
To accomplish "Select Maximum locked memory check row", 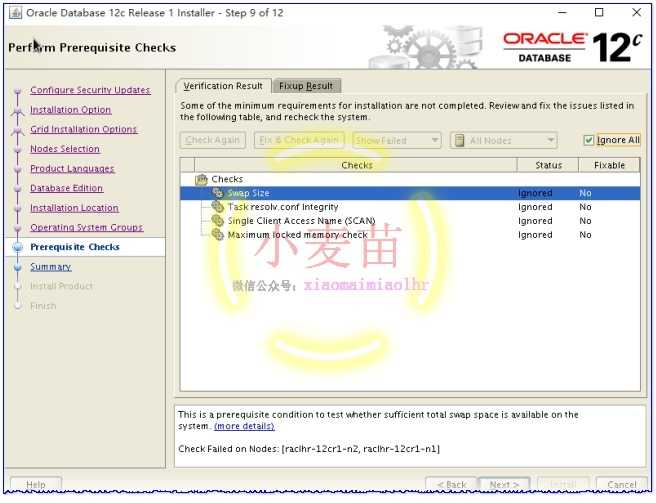I will coord(410,234).
